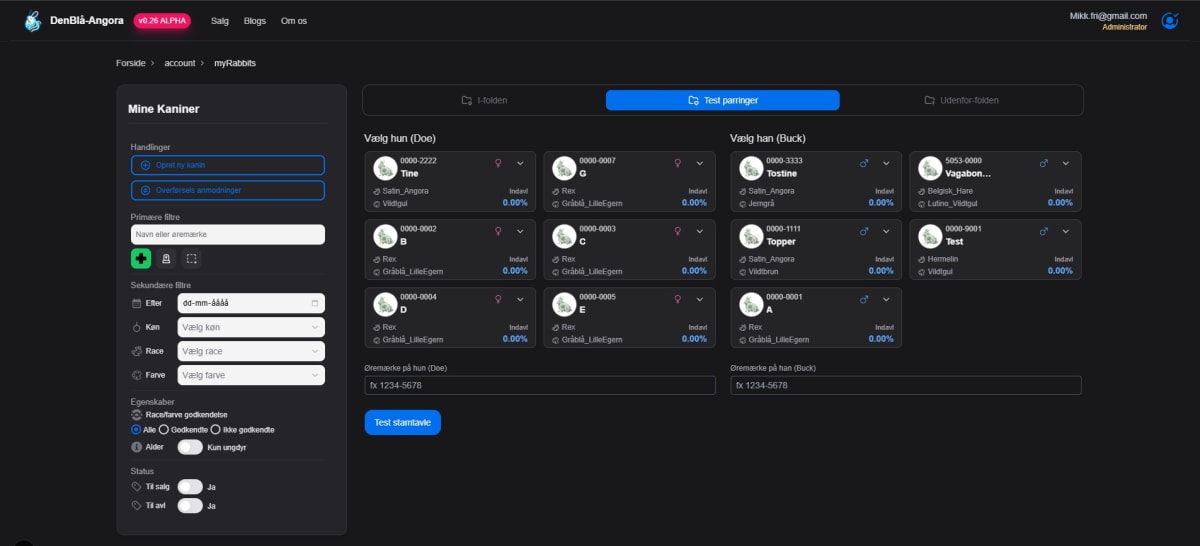Click the gender icon beside Køn filter
Viewport: 1200px width, 546px height.
(137, 327)
